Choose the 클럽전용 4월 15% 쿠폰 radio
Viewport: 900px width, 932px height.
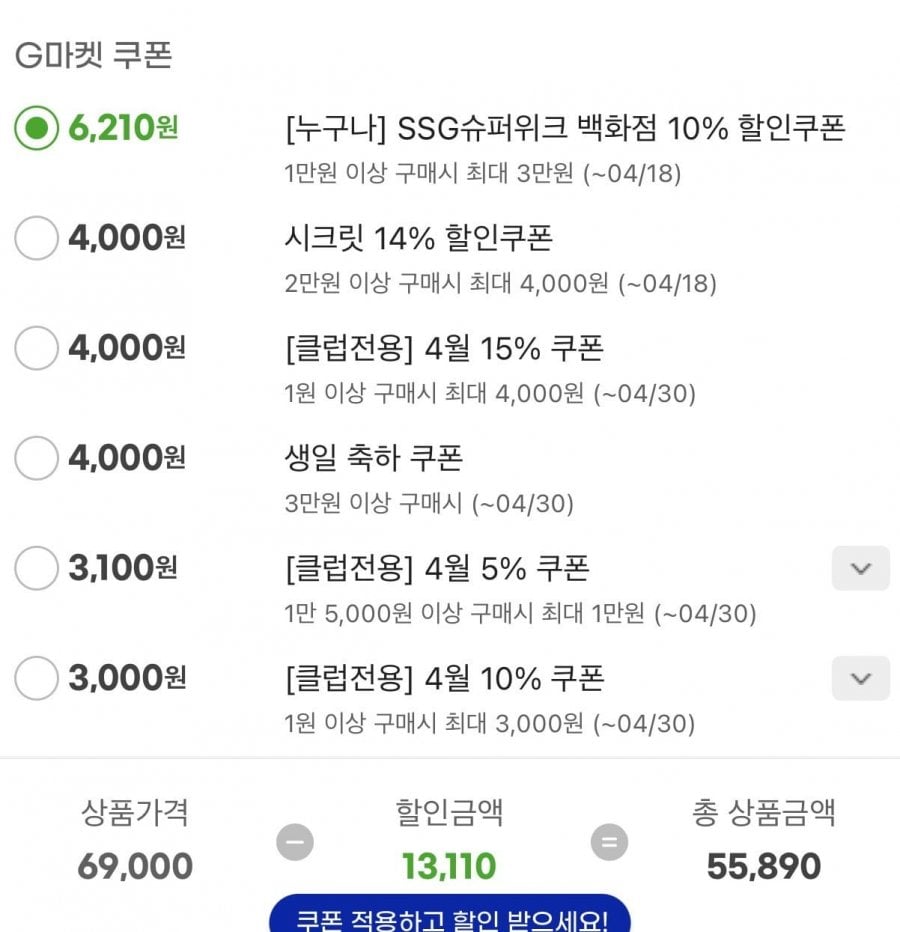[x=37, y=349]
